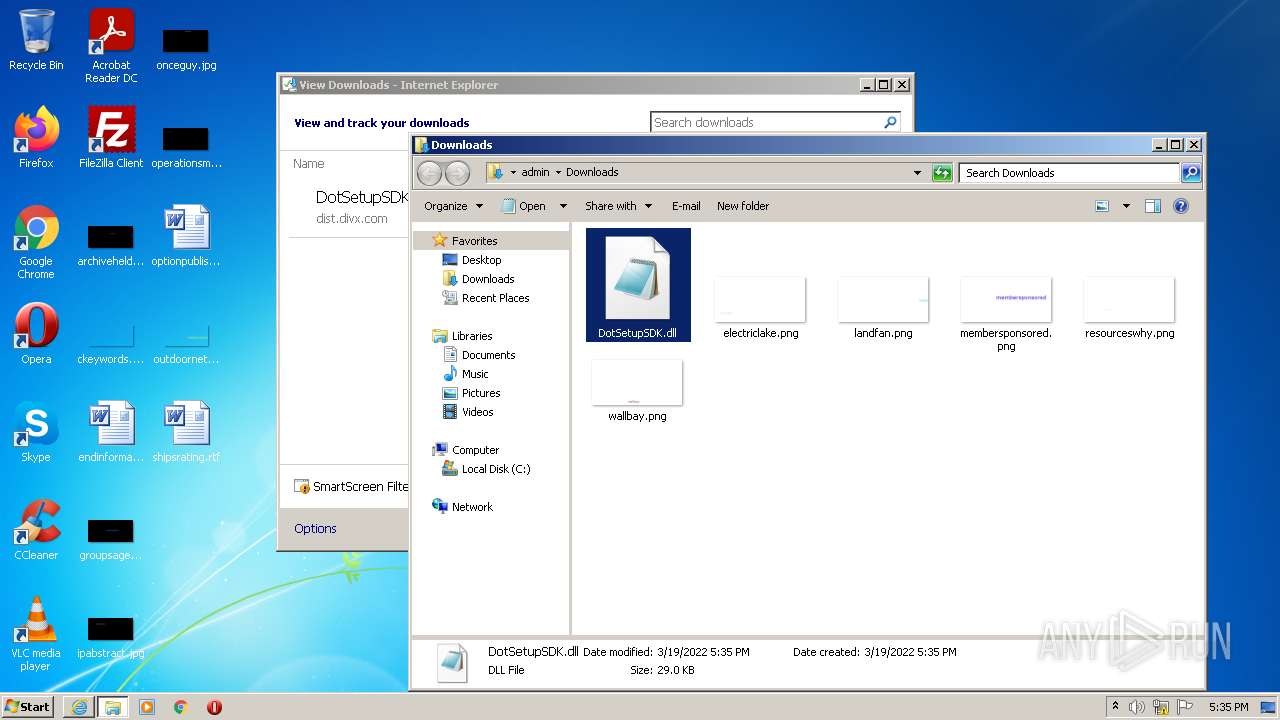The image size is (1280, 720).
Task: Click the Back arrow in Downloads window
Action: 429,173
